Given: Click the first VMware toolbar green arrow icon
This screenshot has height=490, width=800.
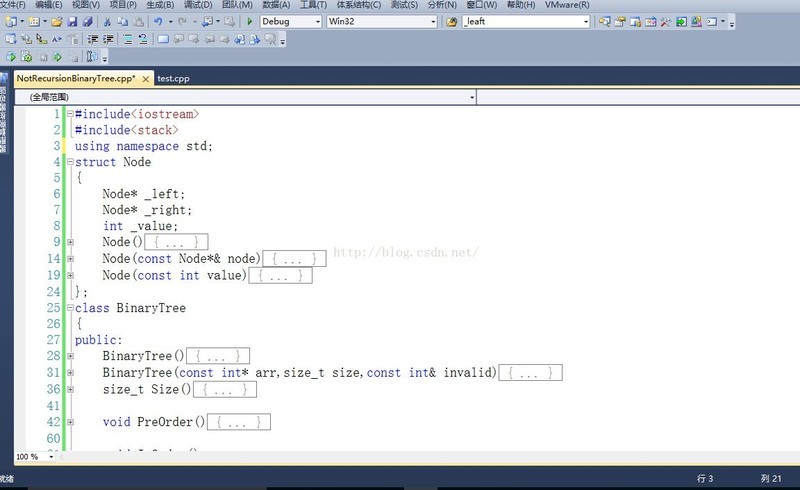Looking at the screenshot, I should pos(11,57).
